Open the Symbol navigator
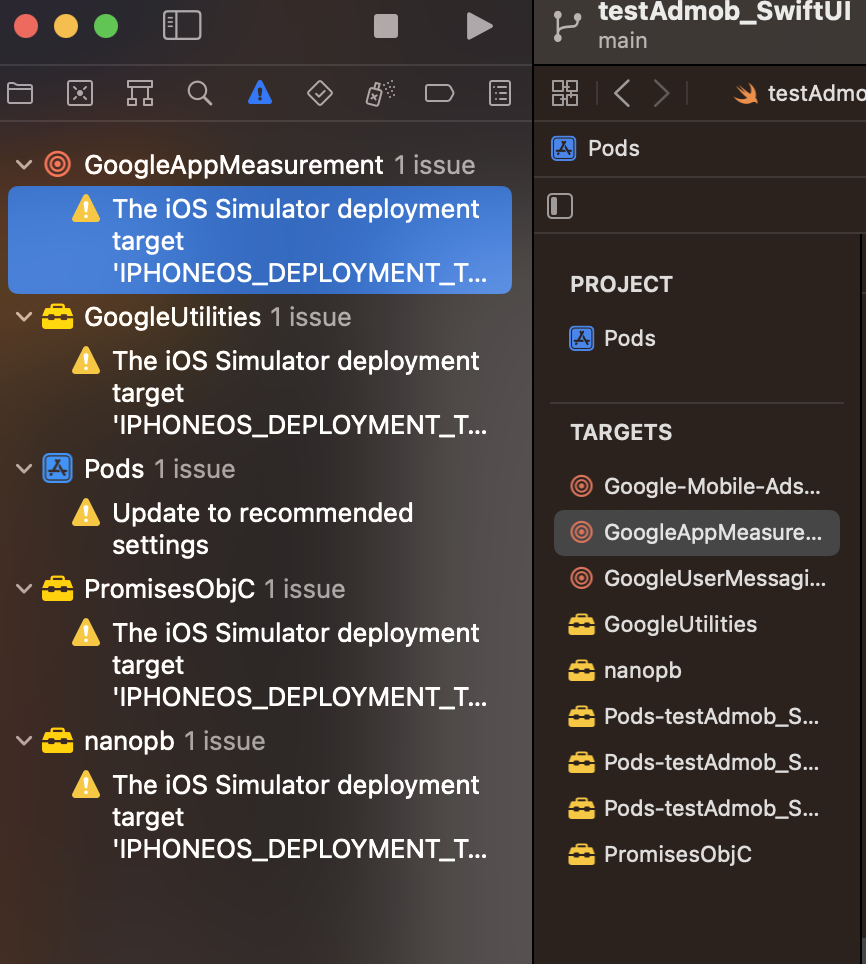 pyautogui.click(x=139, y=93)
